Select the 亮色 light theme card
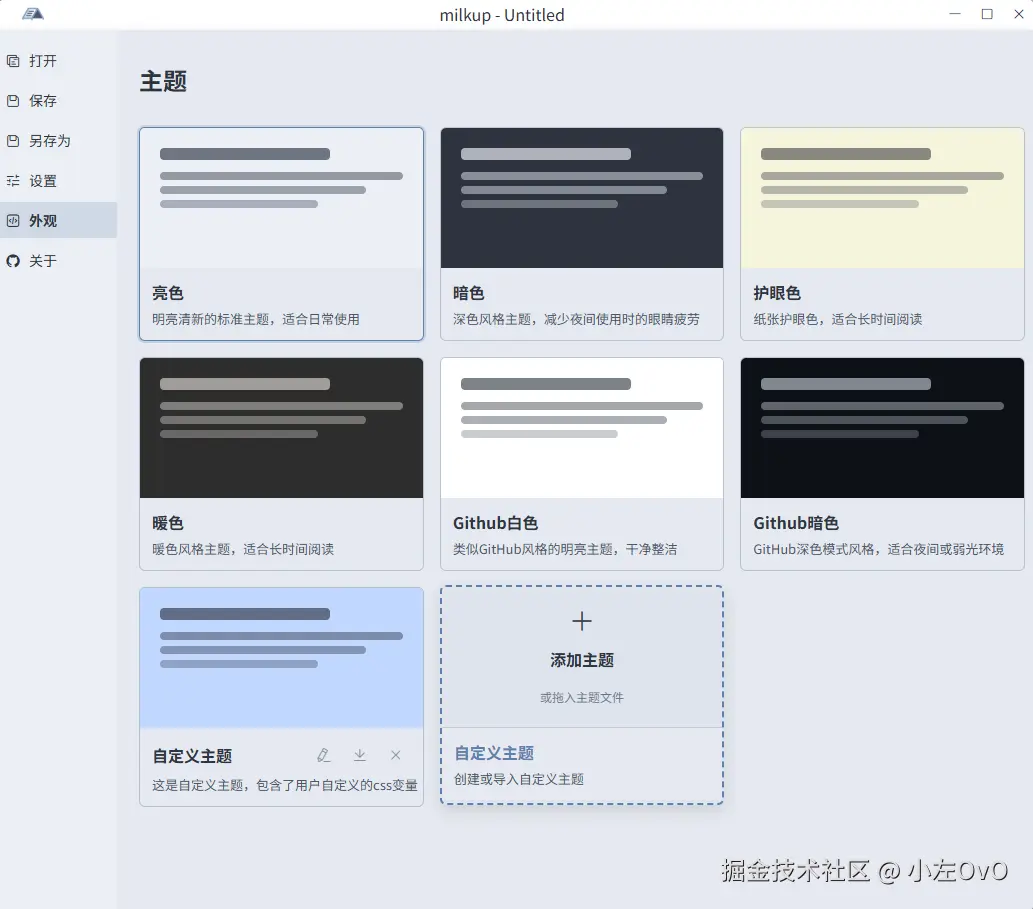 tap(281, 234)
